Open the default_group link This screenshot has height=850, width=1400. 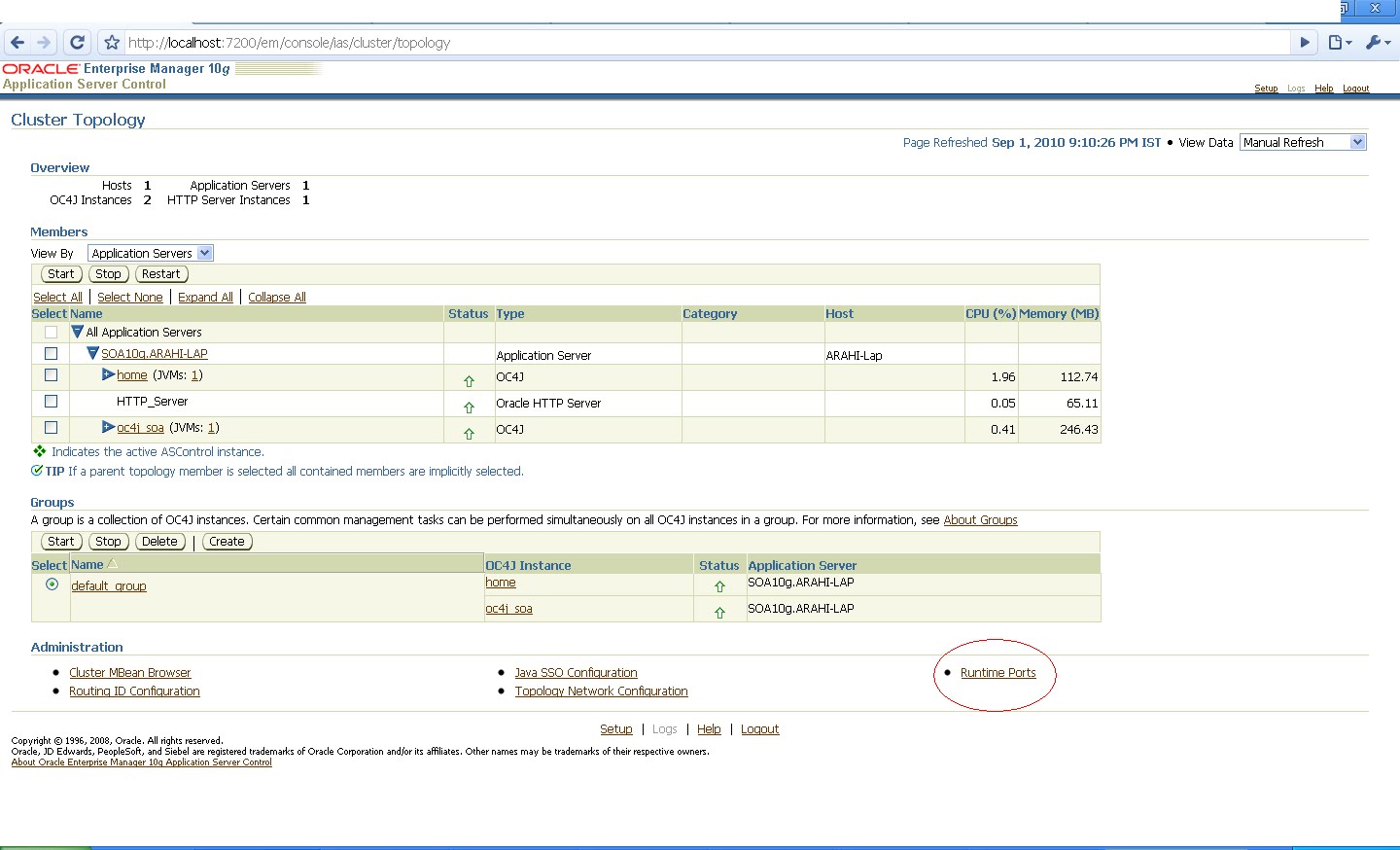click(x=109, y=586)
